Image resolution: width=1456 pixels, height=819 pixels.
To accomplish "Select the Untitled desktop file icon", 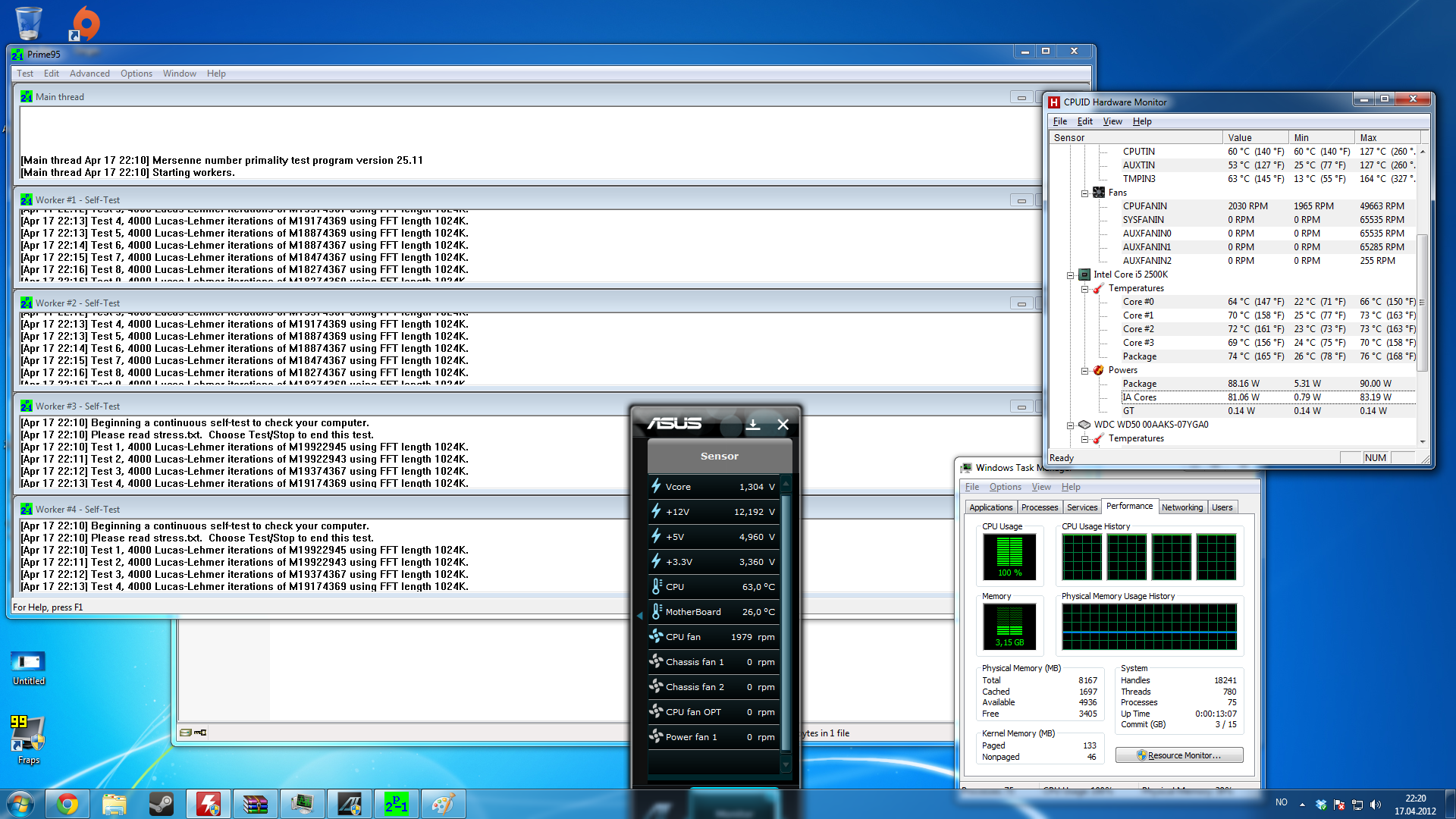I will [28, 667].
